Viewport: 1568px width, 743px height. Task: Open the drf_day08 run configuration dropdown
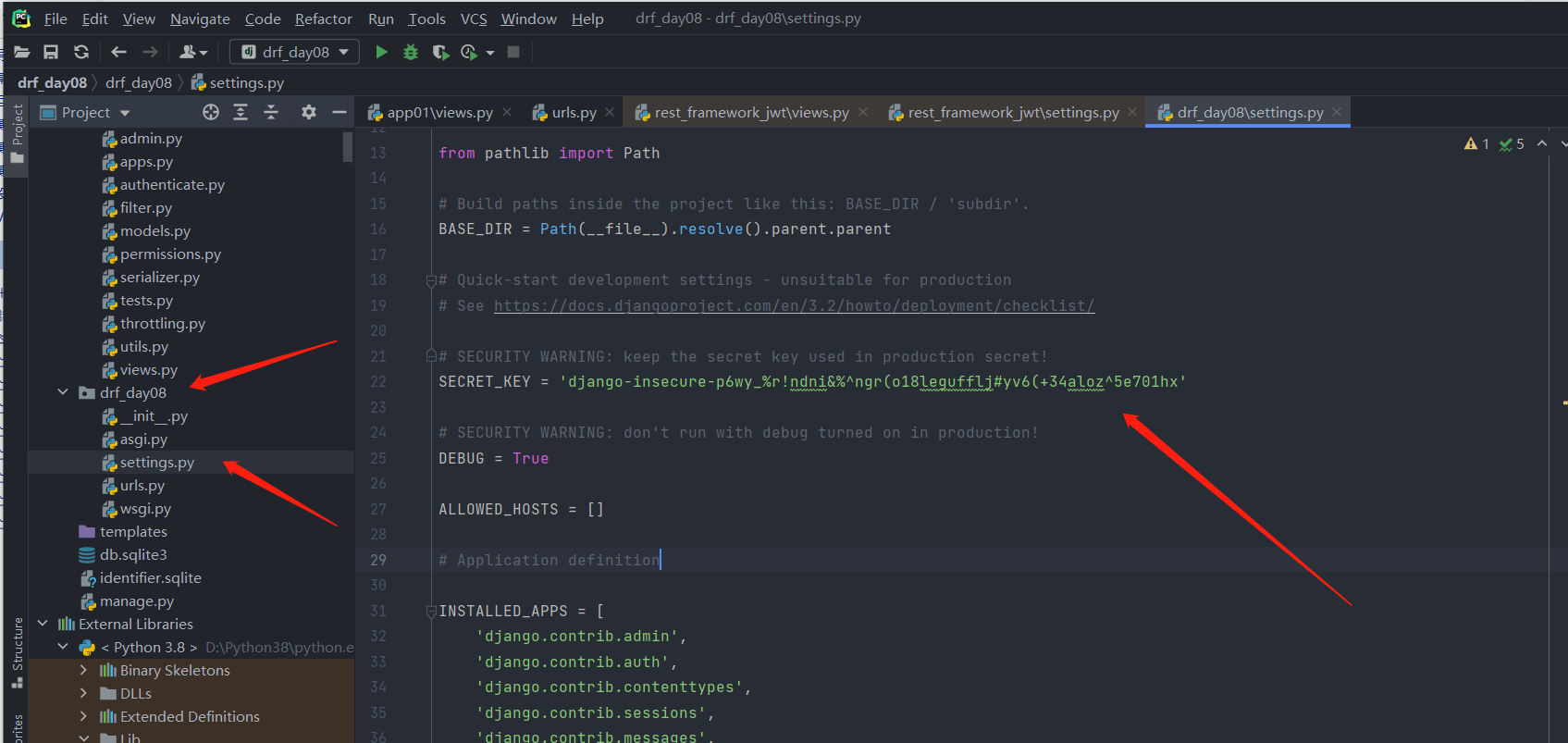pyautogui.click(x=295, y=52)
